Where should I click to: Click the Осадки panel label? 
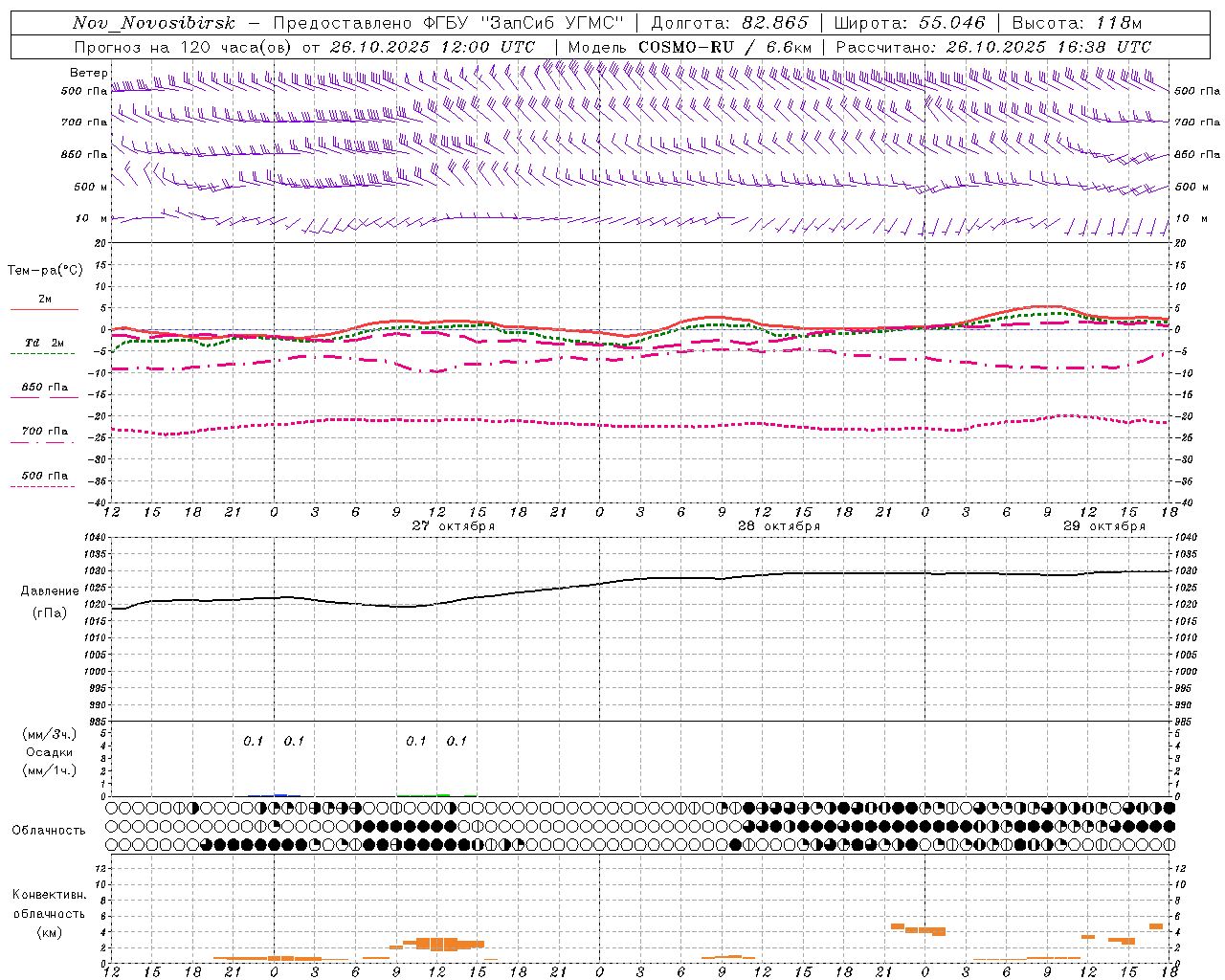pyautogui.click(x=50, y=752)
